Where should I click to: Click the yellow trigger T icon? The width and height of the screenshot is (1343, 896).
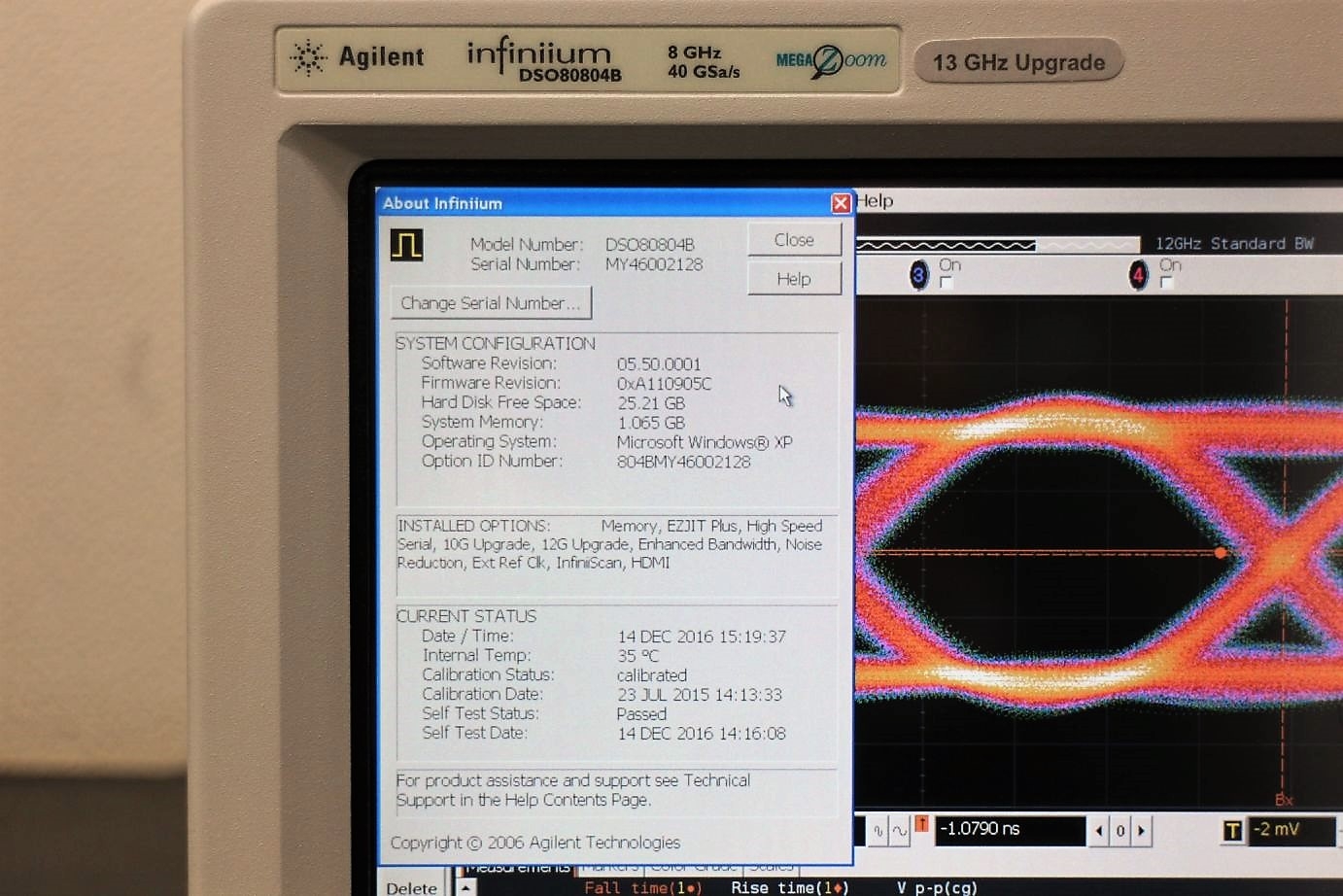pyautogui.click(x=1232, y=830)
